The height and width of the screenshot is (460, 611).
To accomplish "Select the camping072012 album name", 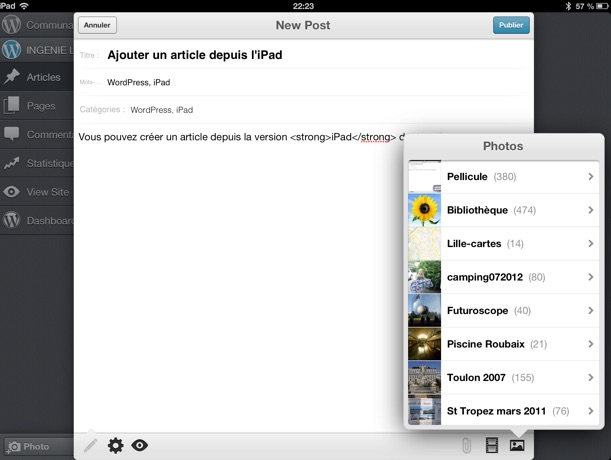I will click(x=485, y=277).
